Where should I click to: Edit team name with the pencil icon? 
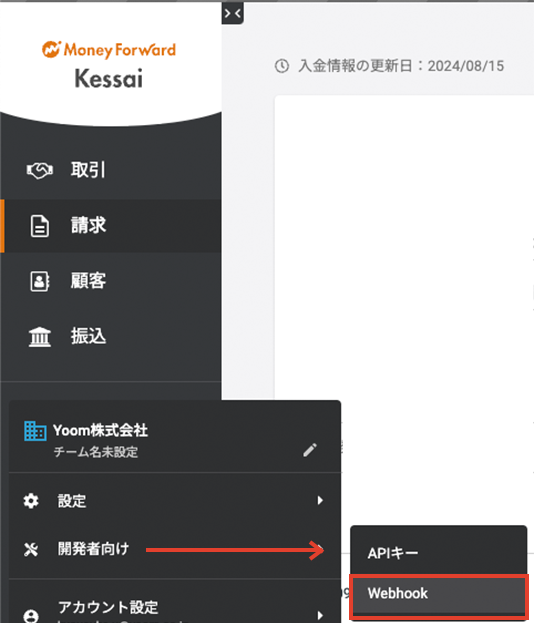pos(310,450)
